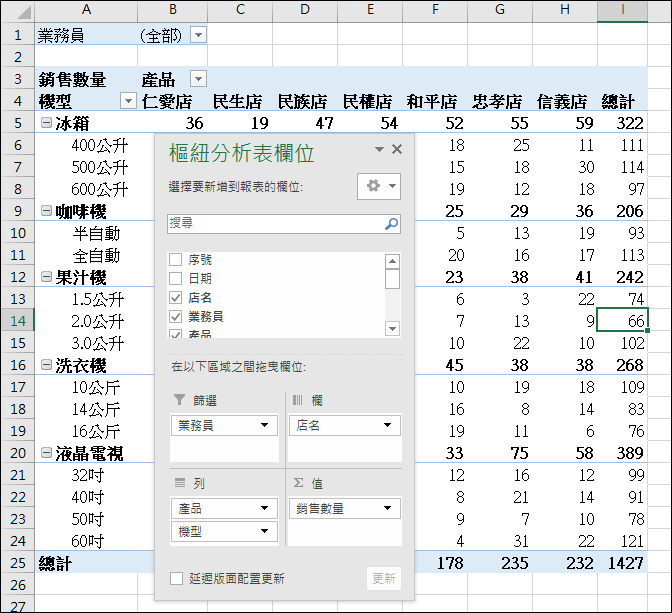Select column I header
Viewport: 672px width, 613px height.
point(622,10)
